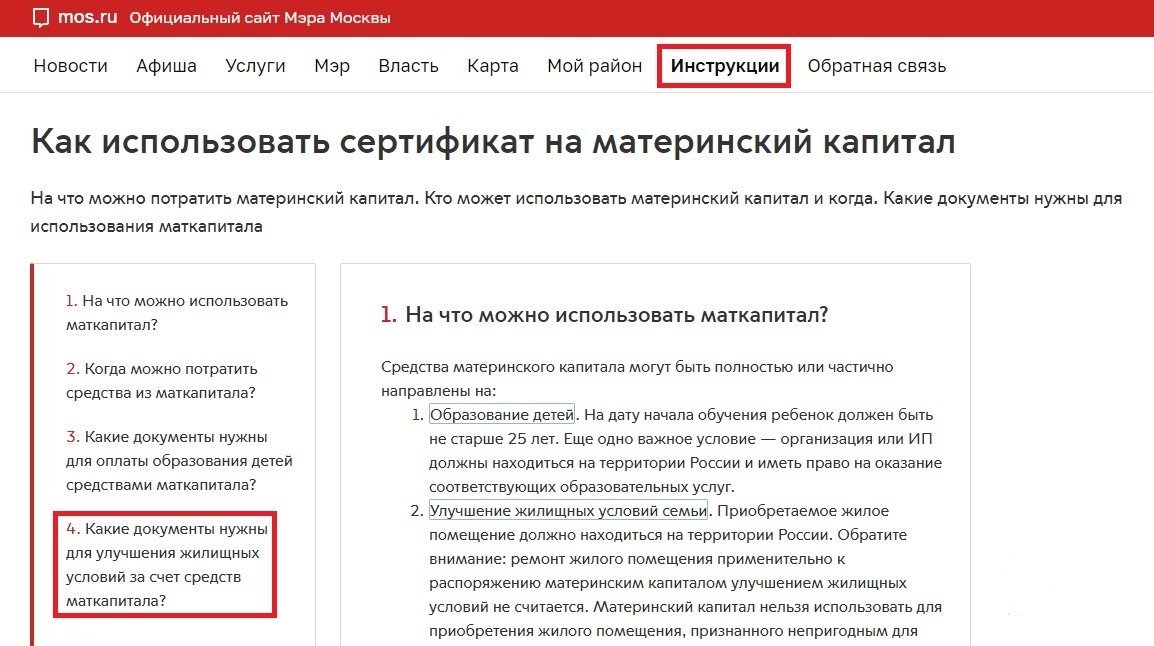Jump to section 1 about using маткапитал
Viewport: 1154px width, 646px height.
point(177,313)
